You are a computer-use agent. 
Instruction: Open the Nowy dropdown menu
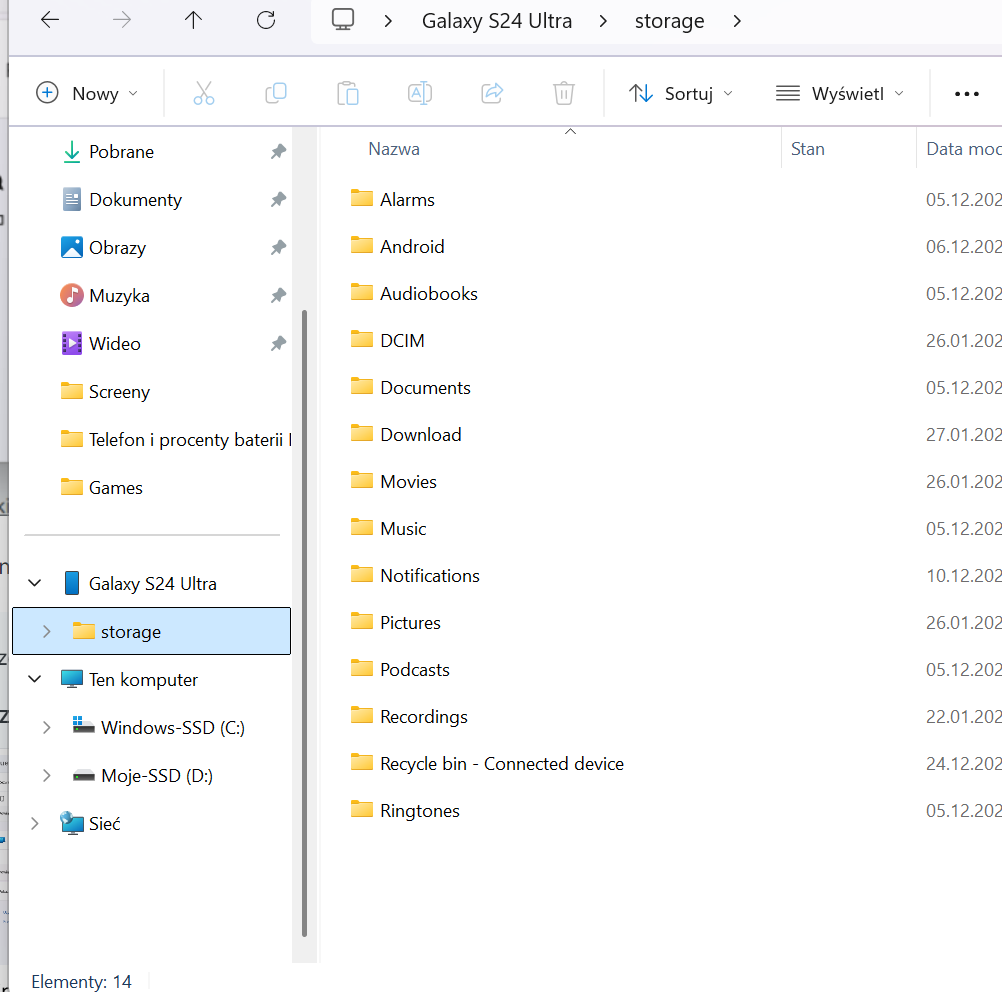pos(87,94)
